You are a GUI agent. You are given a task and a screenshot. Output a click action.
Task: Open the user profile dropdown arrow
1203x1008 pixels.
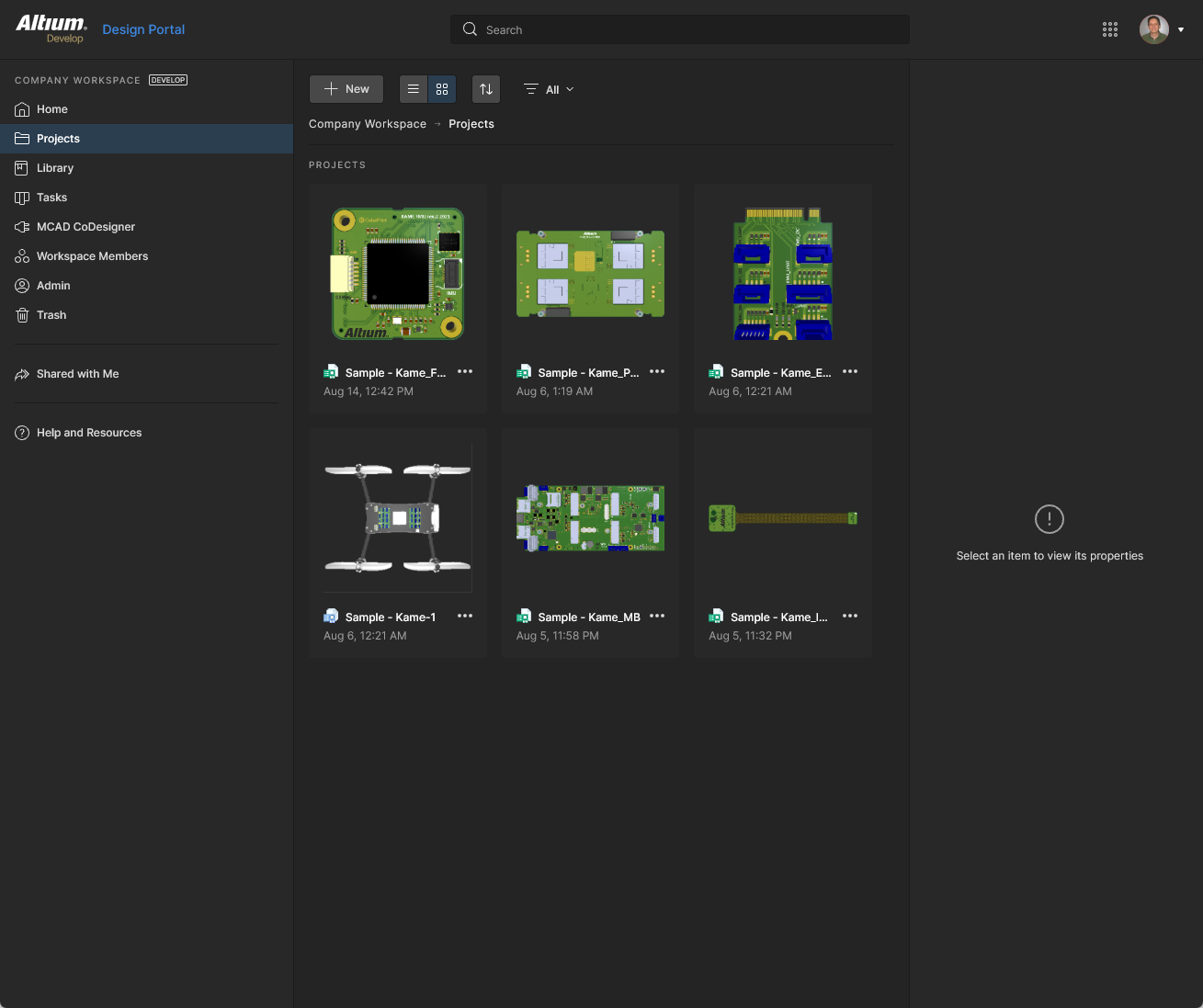[x=1181, y=29]
